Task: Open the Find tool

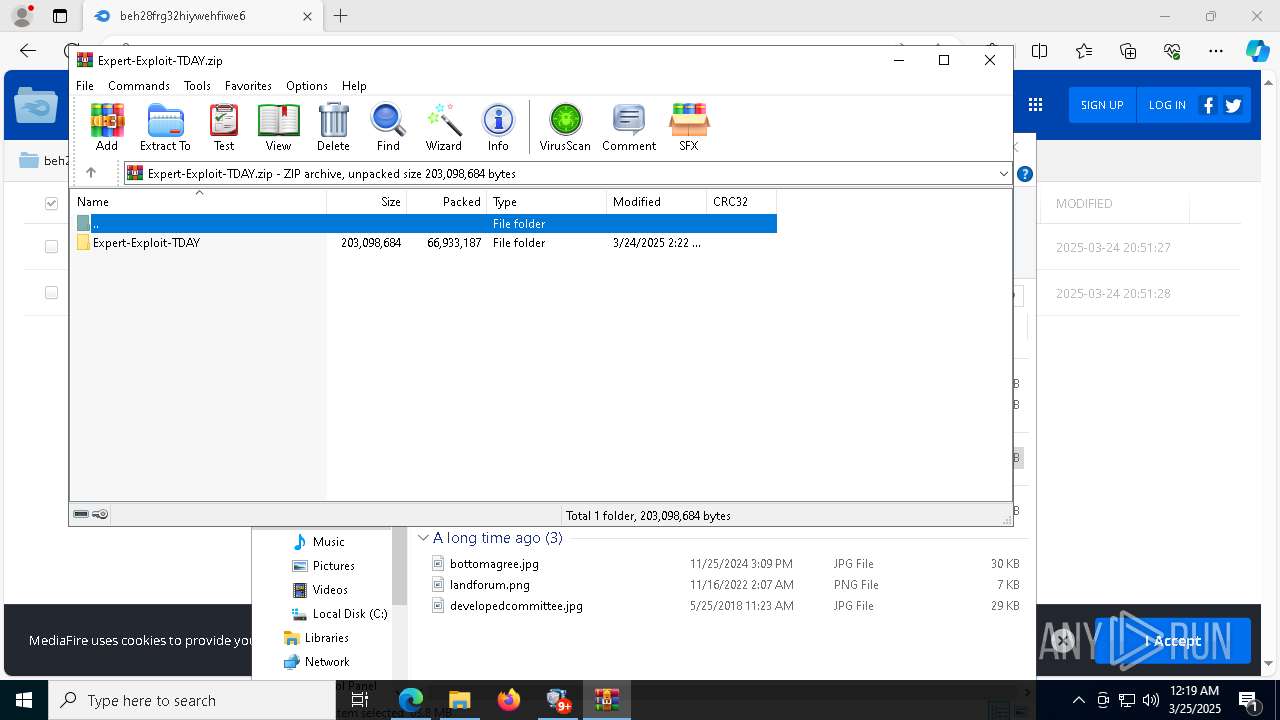Action: coord(388,127)
